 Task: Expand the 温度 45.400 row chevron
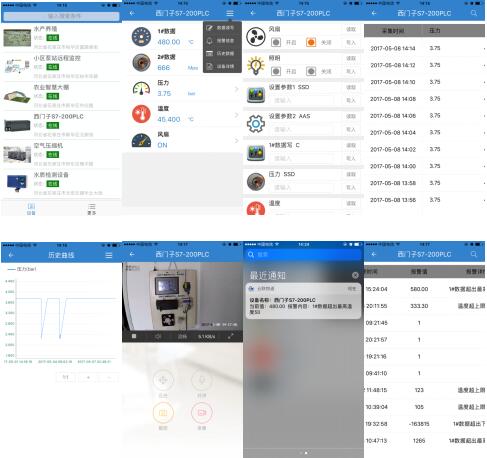coord(236,115)
